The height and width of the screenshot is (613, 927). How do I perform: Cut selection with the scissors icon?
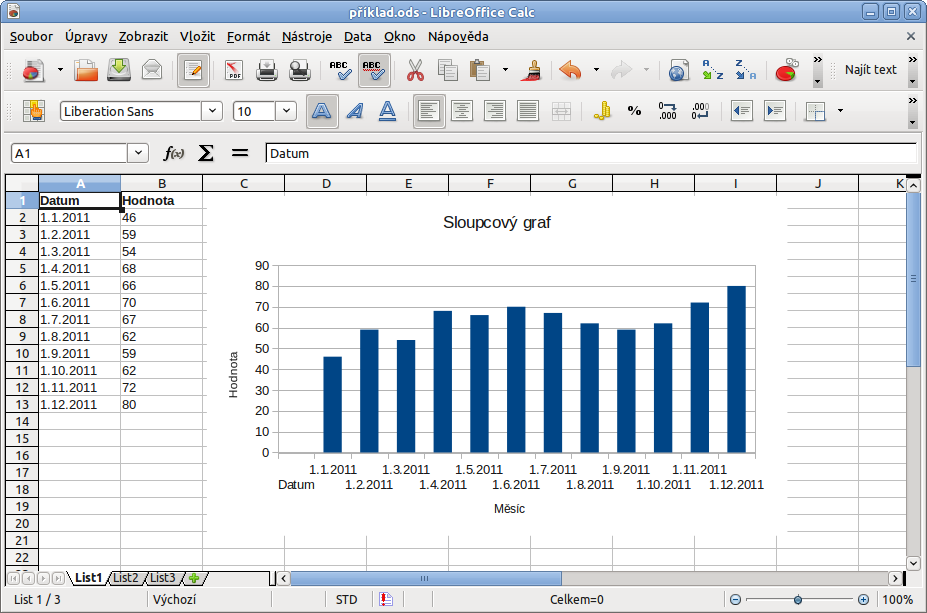[x=415, y=70]
